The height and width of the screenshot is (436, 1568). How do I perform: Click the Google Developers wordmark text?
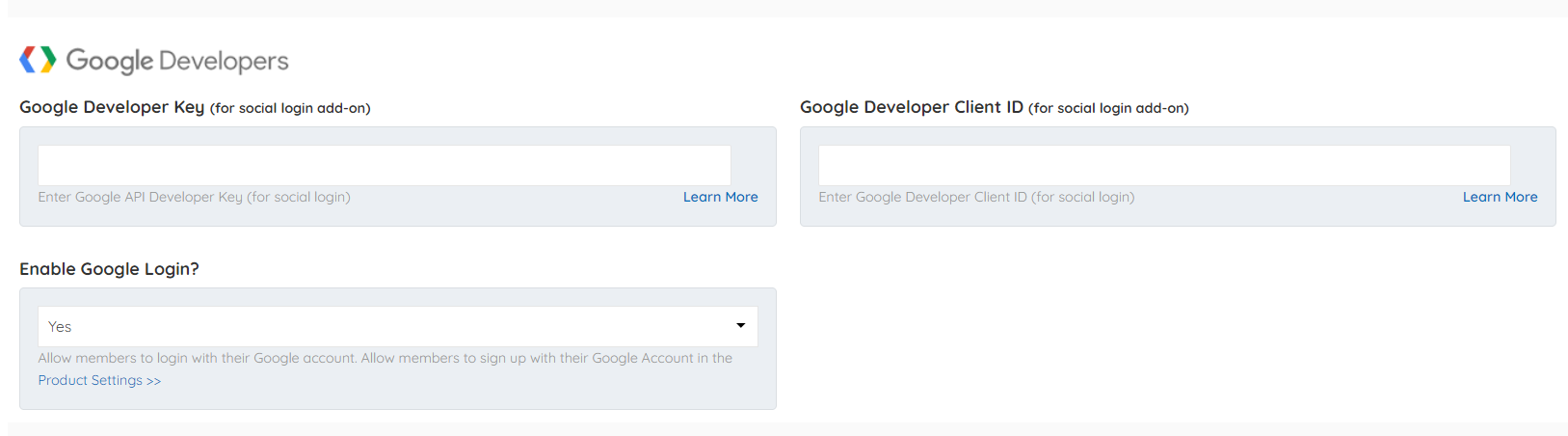177,61
